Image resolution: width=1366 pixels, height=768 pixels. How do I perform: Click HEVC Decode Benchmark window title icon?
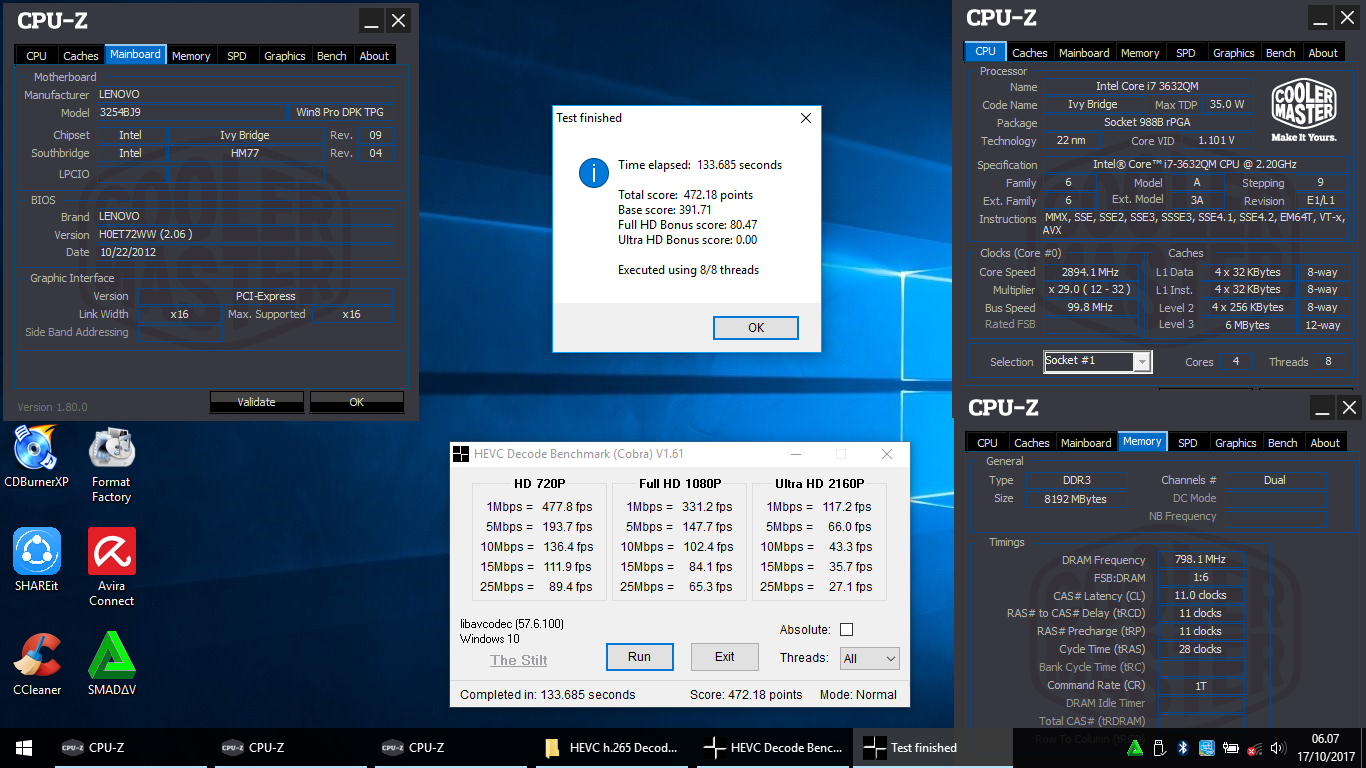tap(460, 454)
